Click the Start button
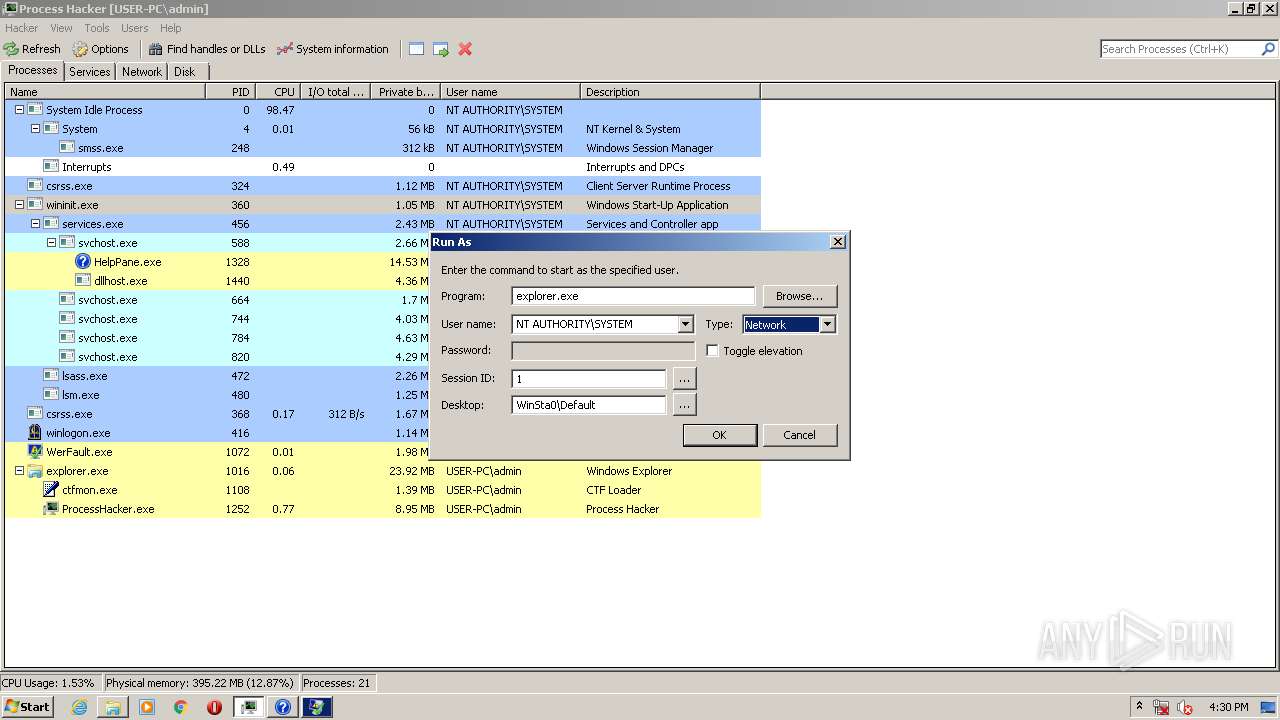 pyautogui.click(x=27, y=707)
